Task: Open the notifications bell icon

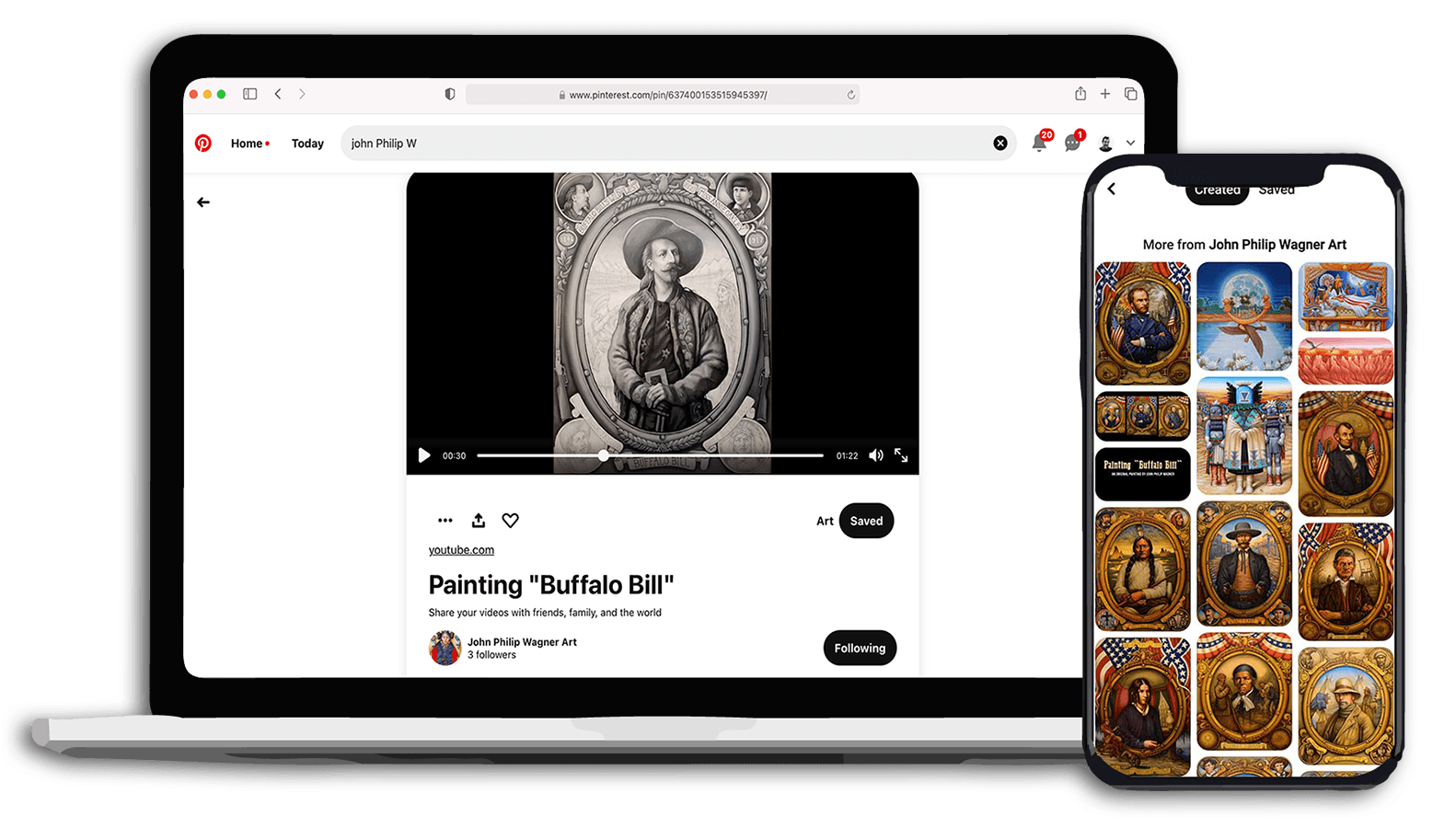Action: 1039,143
